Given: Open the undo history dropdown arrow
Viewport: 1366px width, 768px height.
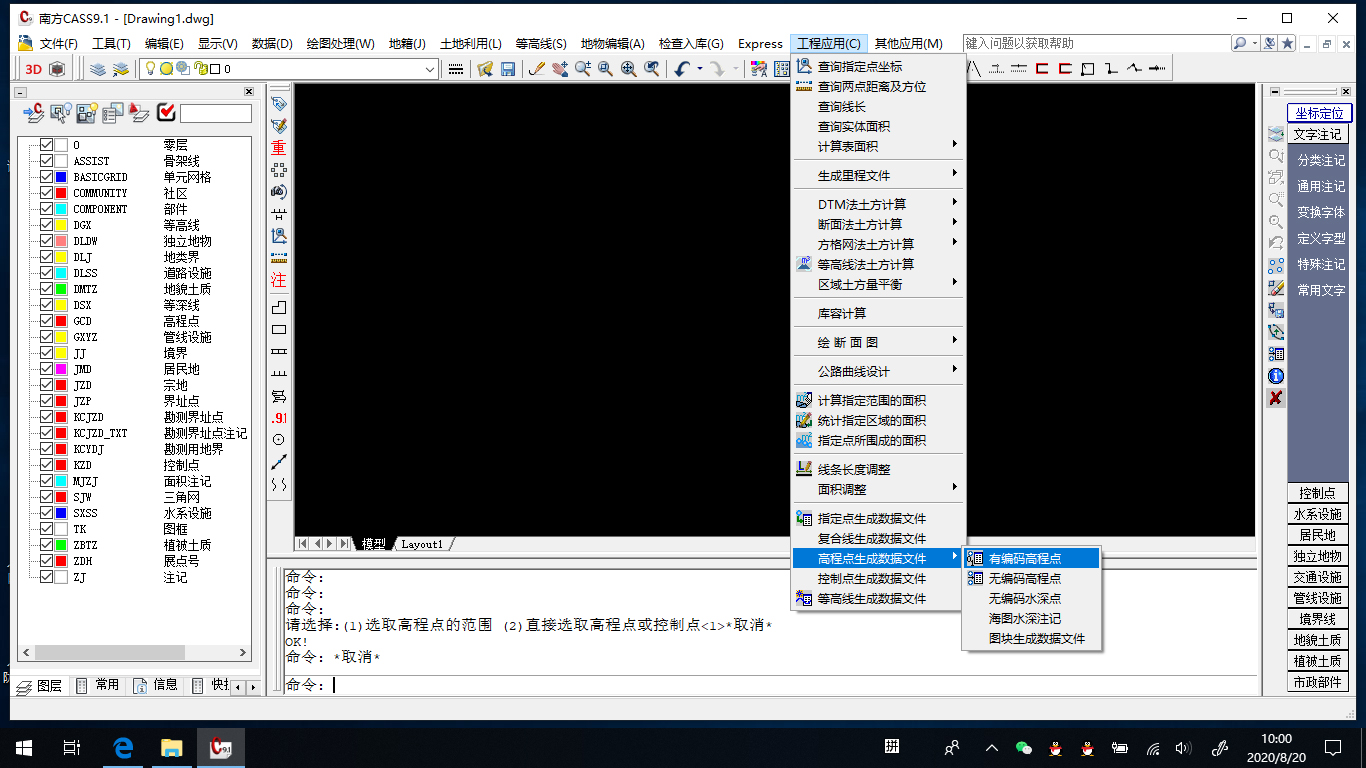Looking at the screenshot, I should 699,69.
